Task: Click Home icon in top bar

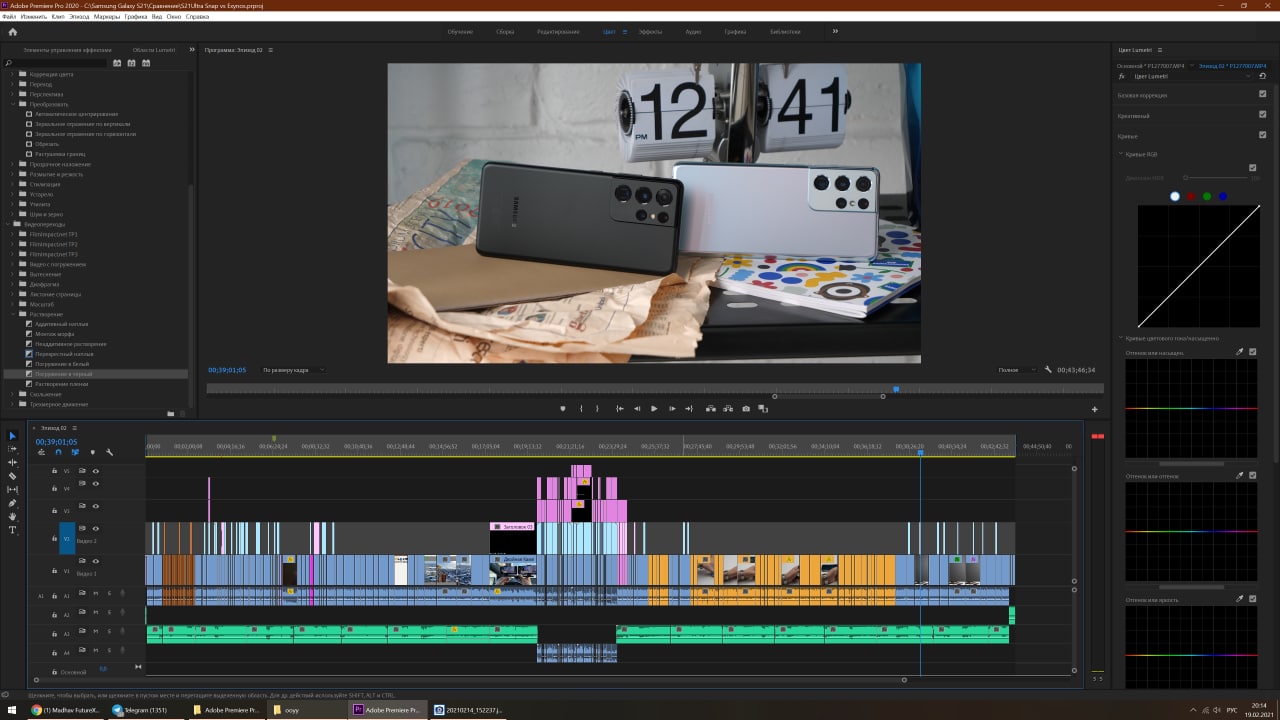Action: coord(13,32)
